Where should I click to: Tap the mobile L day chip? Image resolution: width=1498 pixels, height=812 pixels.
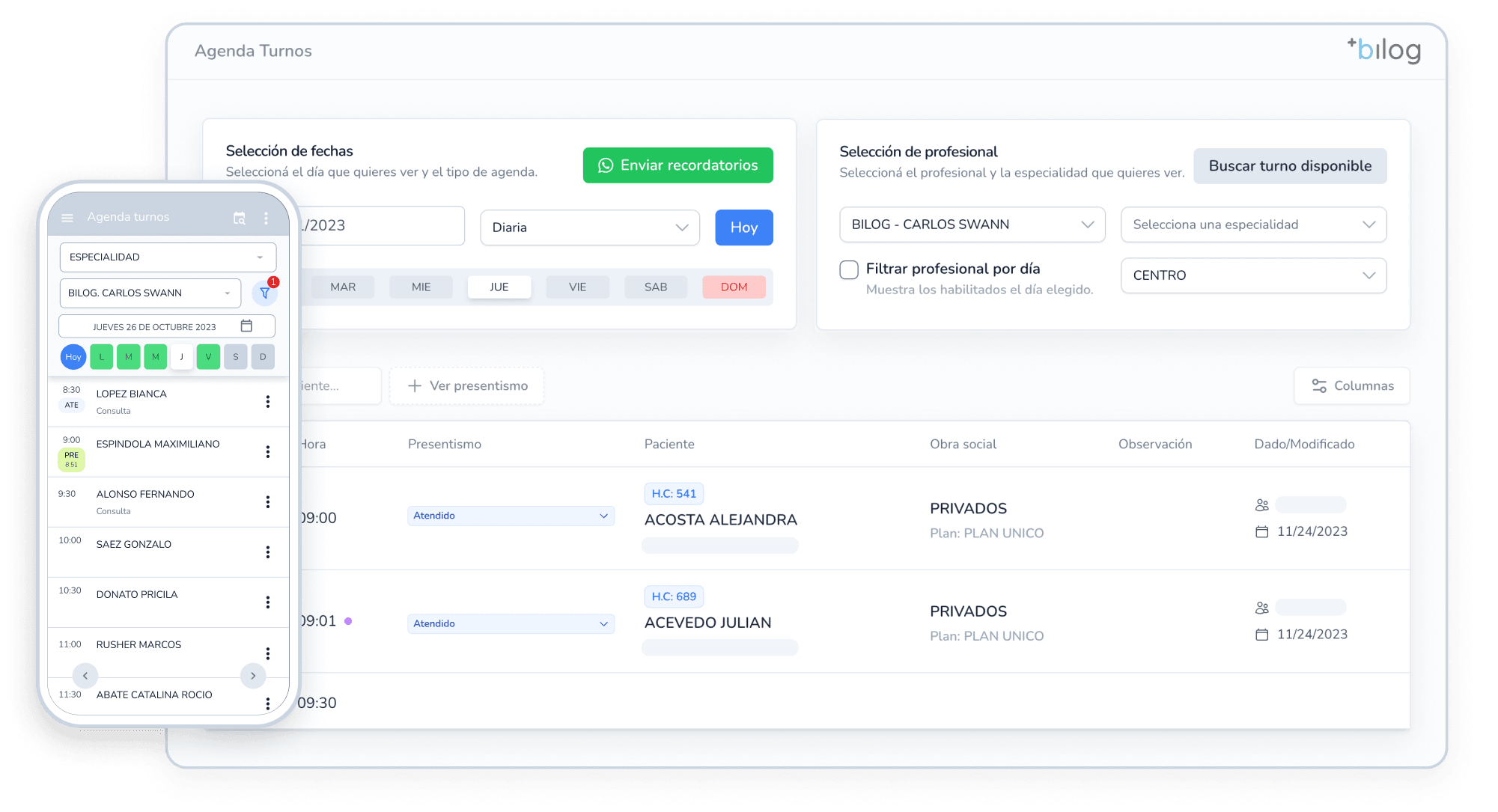pos(102,357)
